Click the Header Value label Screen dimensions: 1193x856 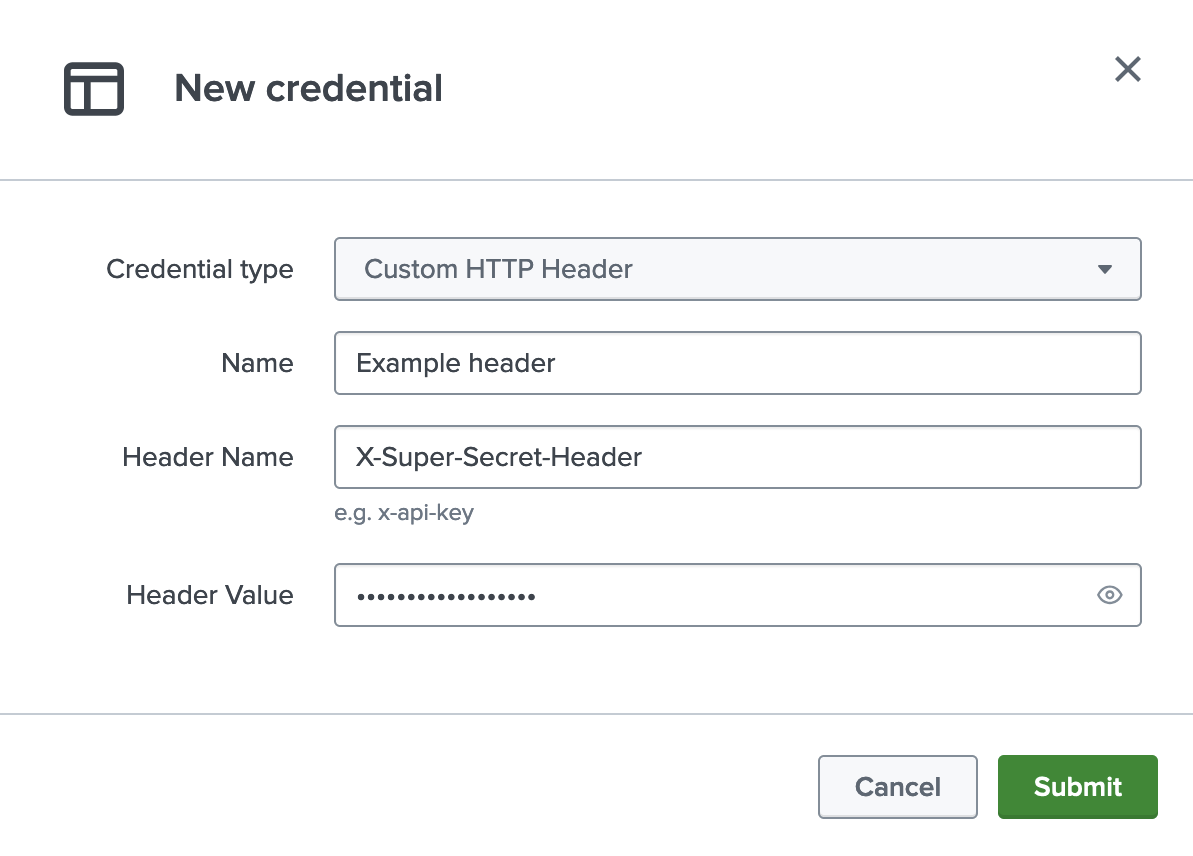click(209, 595)
